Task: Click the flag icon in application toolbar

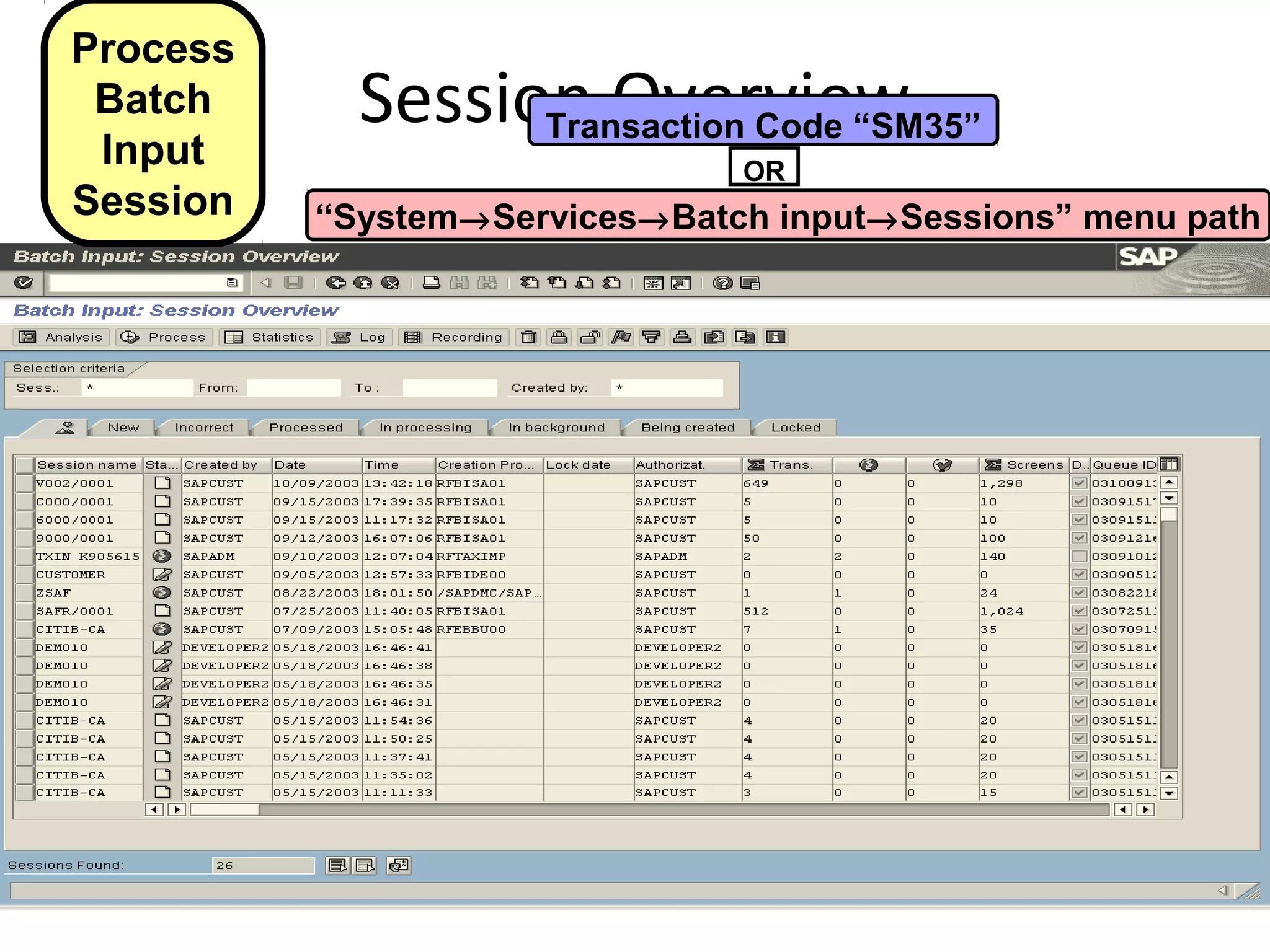Action: click(x=621, y=337)
